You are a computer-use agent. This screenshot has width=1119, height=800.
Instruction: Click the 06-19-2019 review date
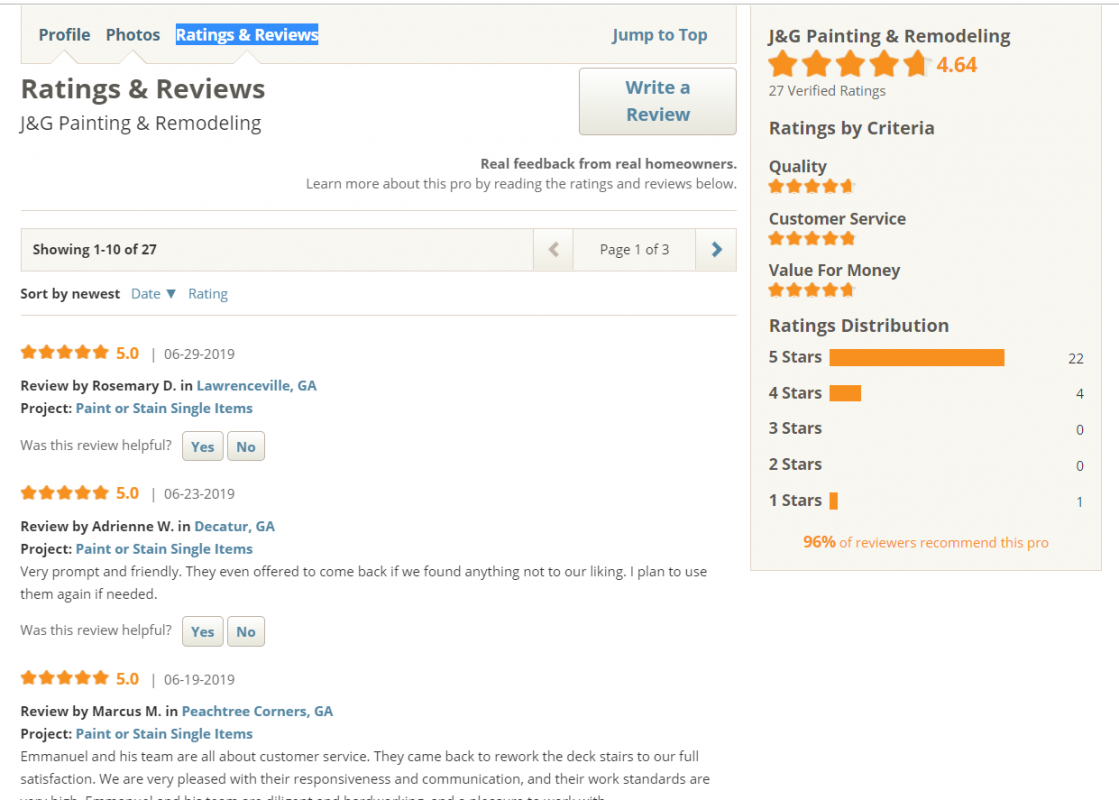199,679
